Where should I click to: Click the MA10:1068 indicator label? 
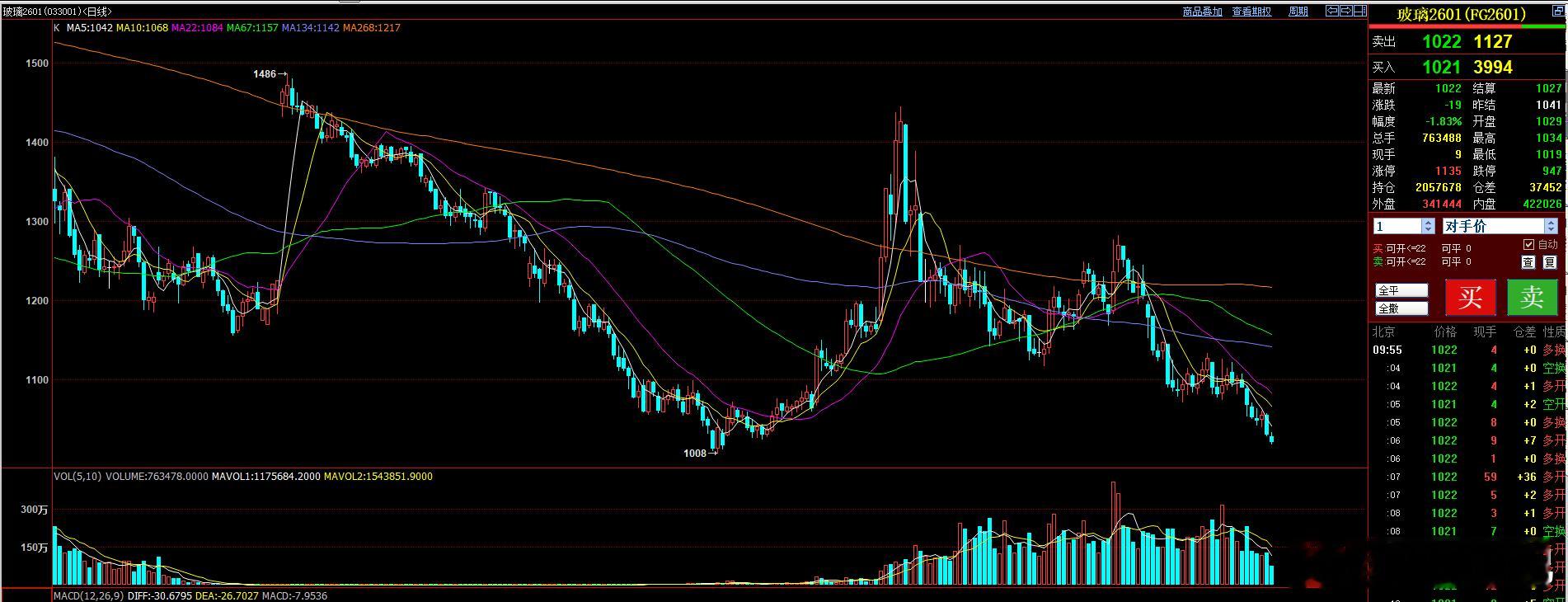142,28
